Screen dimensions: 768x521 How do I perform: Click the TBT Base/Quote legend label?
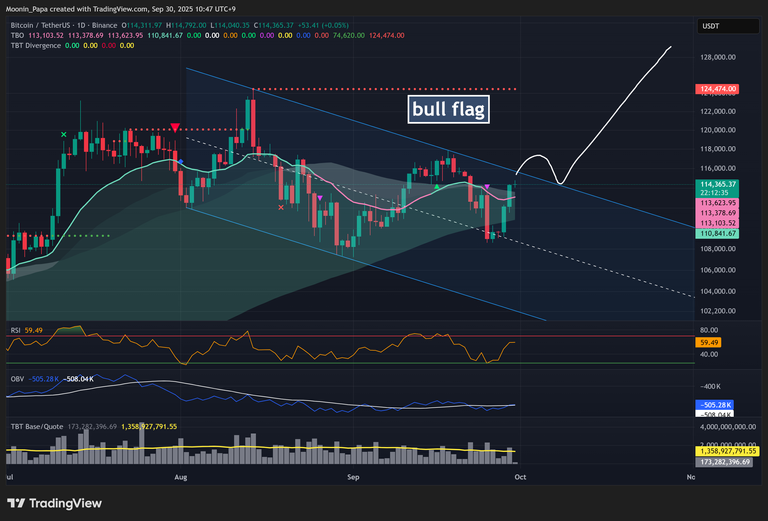click(x=37, y=426)
